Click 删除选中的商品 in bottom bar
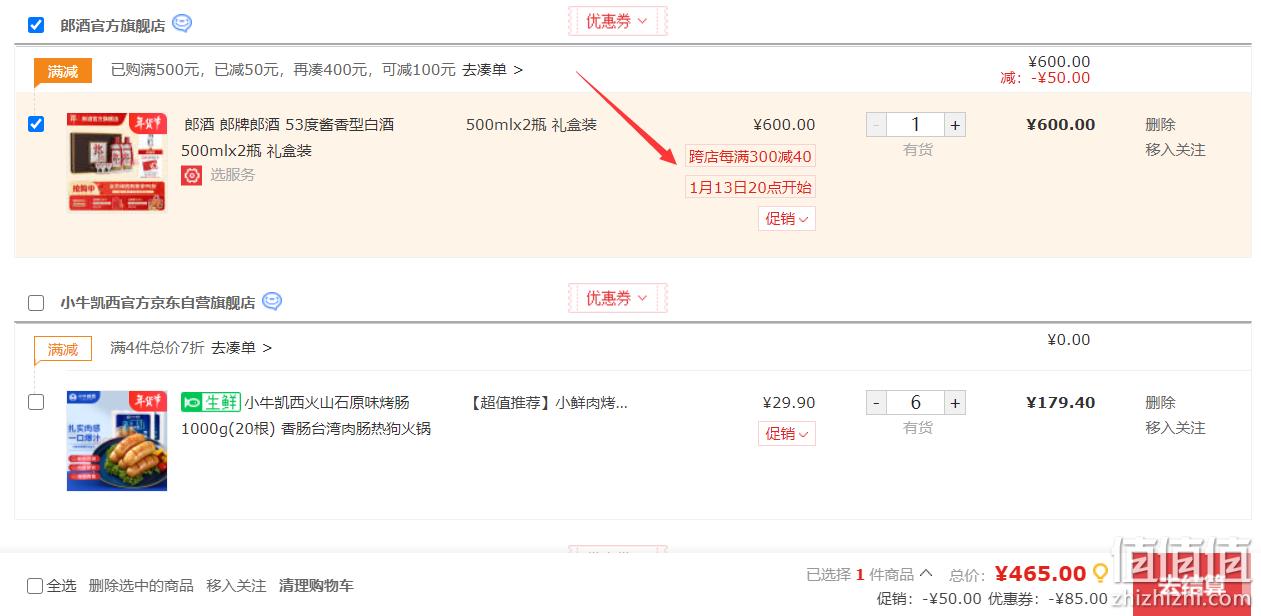1261x616 pixels. [x=141, y=586]
